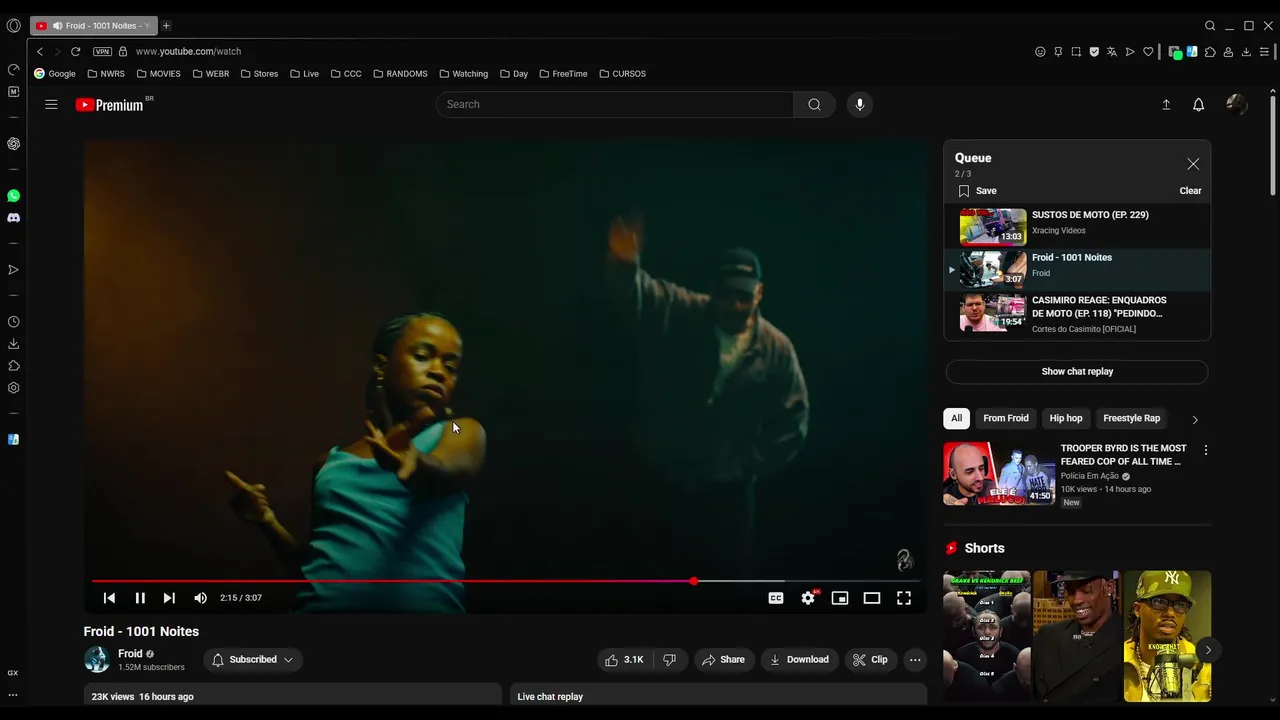The image size is (1280, 720).
Task: Open ChatGPT in Opera sidebar
Action: [x=13, y=144]
